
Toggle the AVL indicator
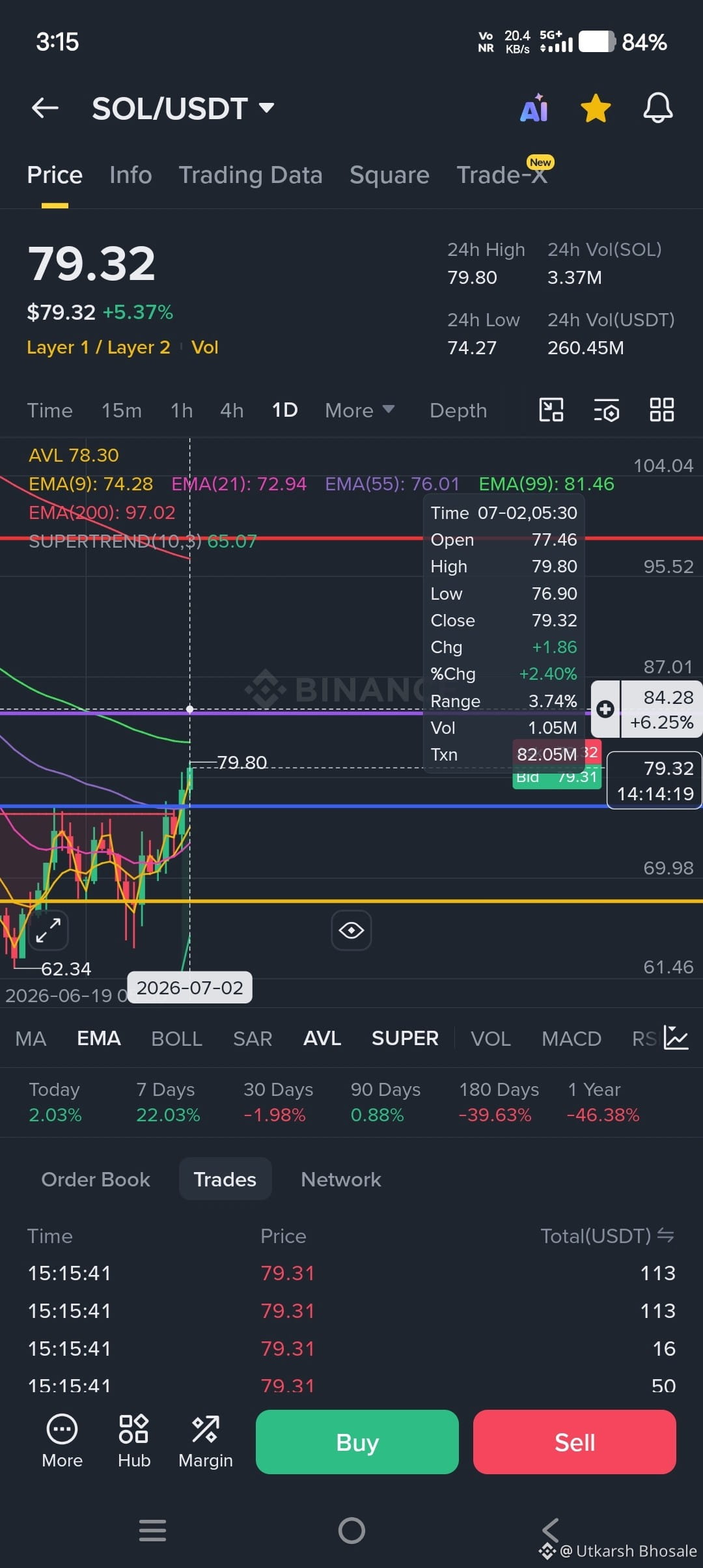322,1039
